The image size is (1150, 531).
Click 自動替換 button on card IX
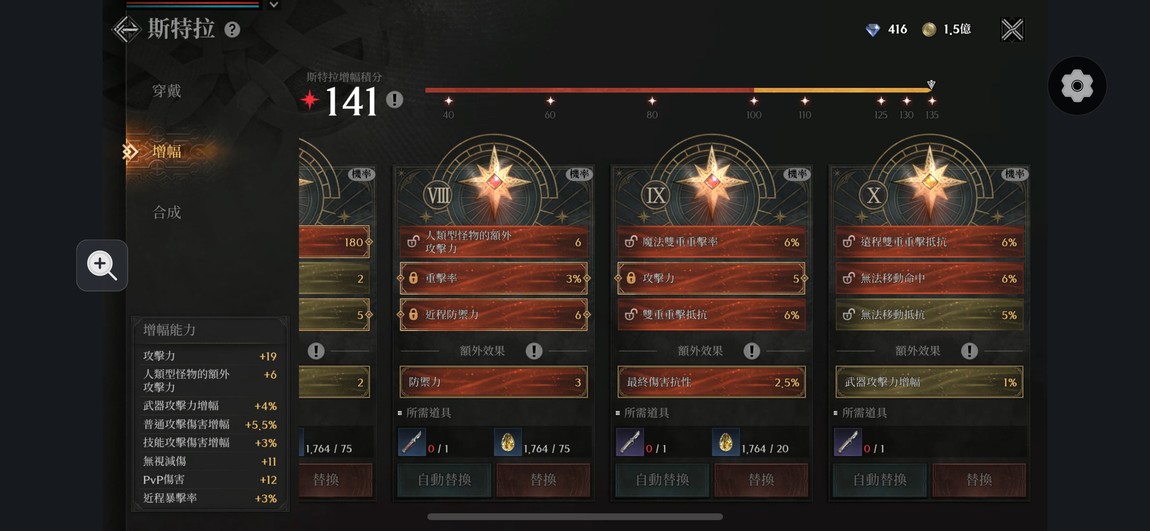tap(662, 480)
